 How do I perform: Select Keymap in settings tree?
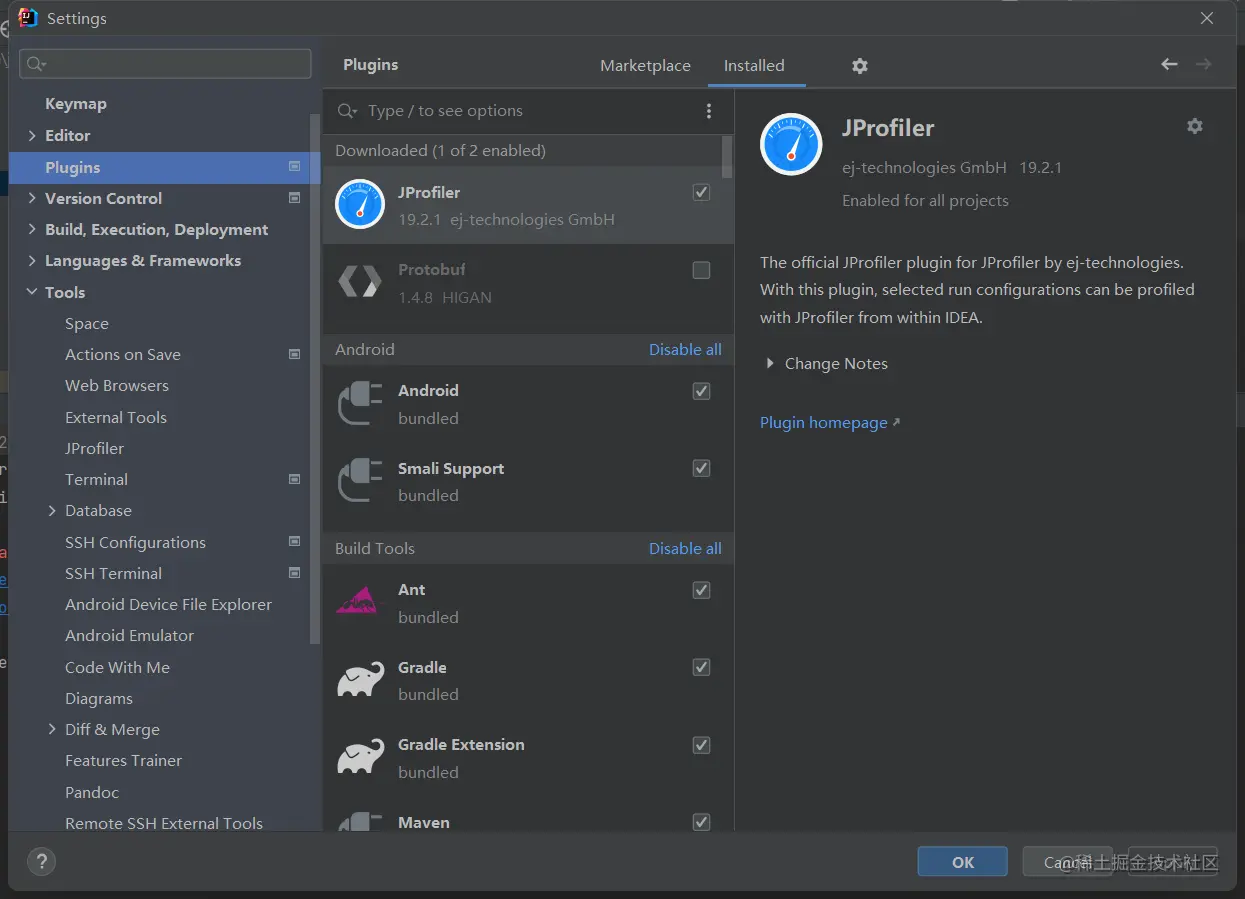tap(76, 104)
